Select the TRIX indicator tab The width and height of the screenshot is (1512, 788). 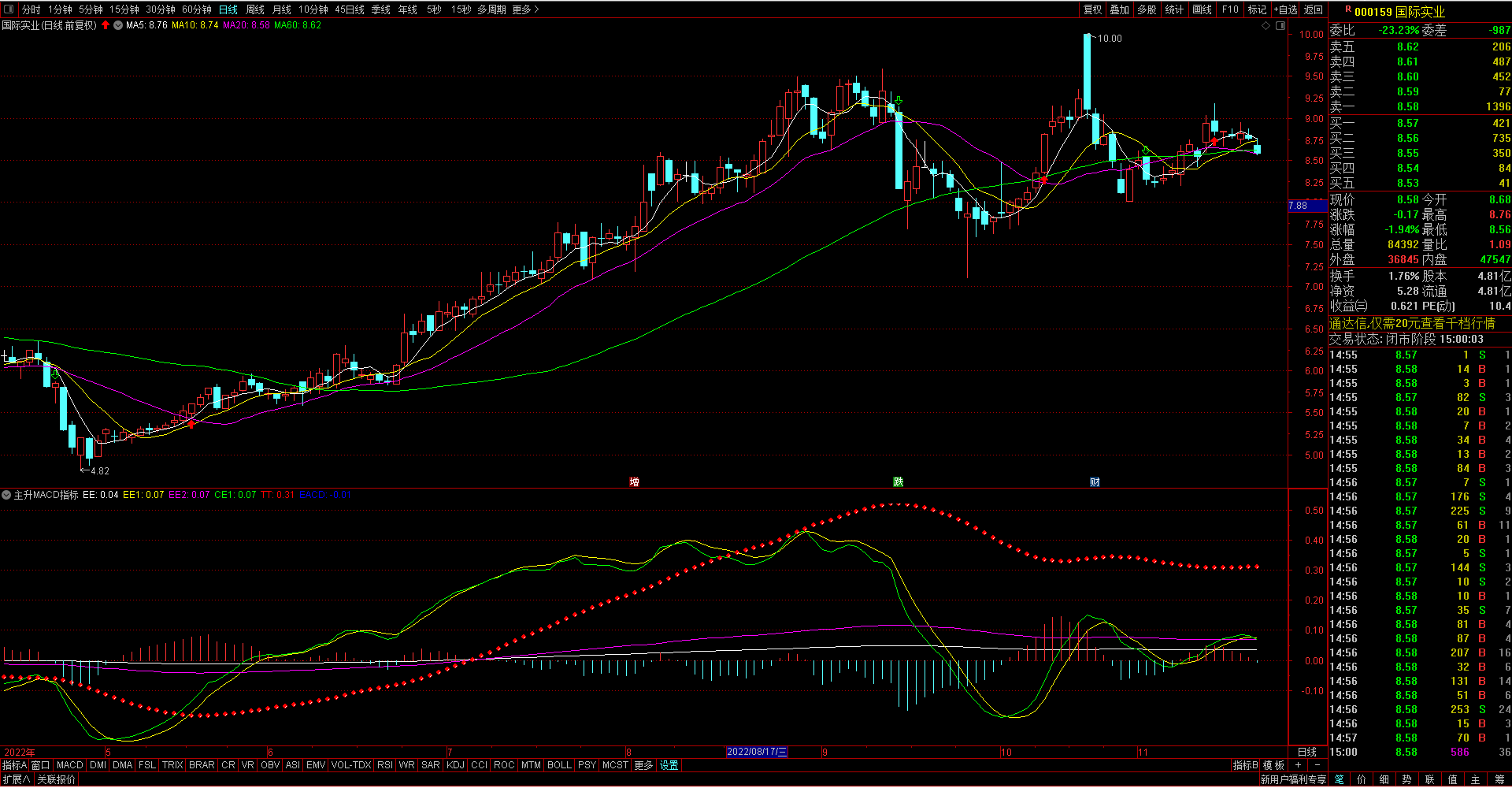172,765
